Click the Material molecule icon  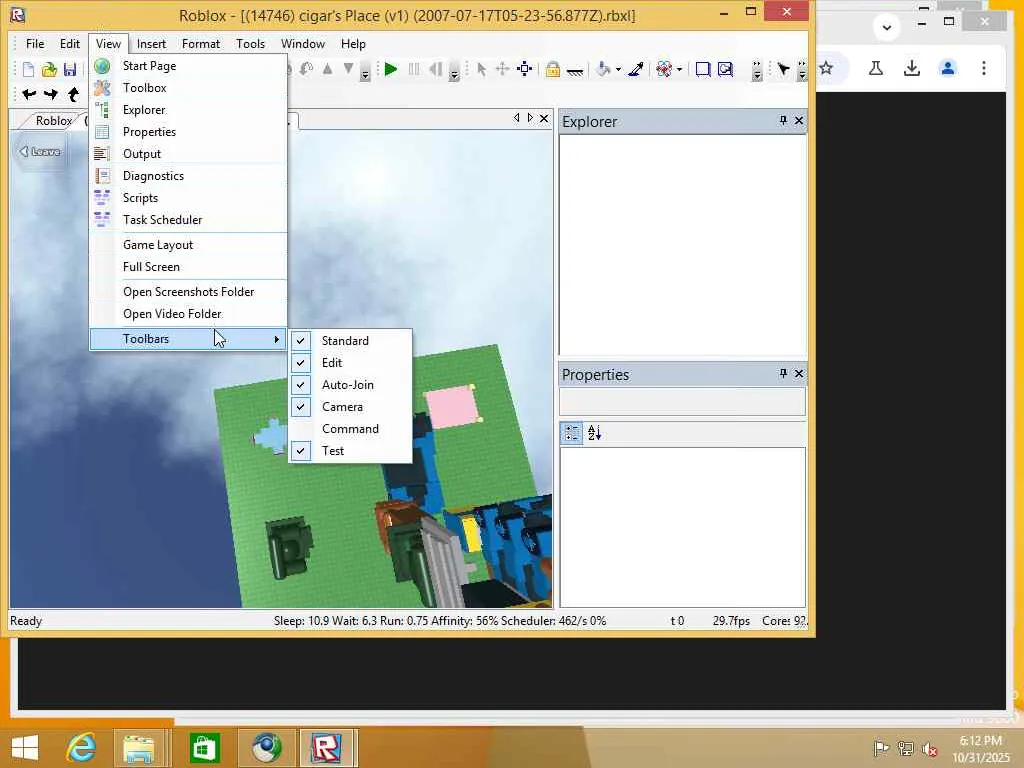coord(664,69)
